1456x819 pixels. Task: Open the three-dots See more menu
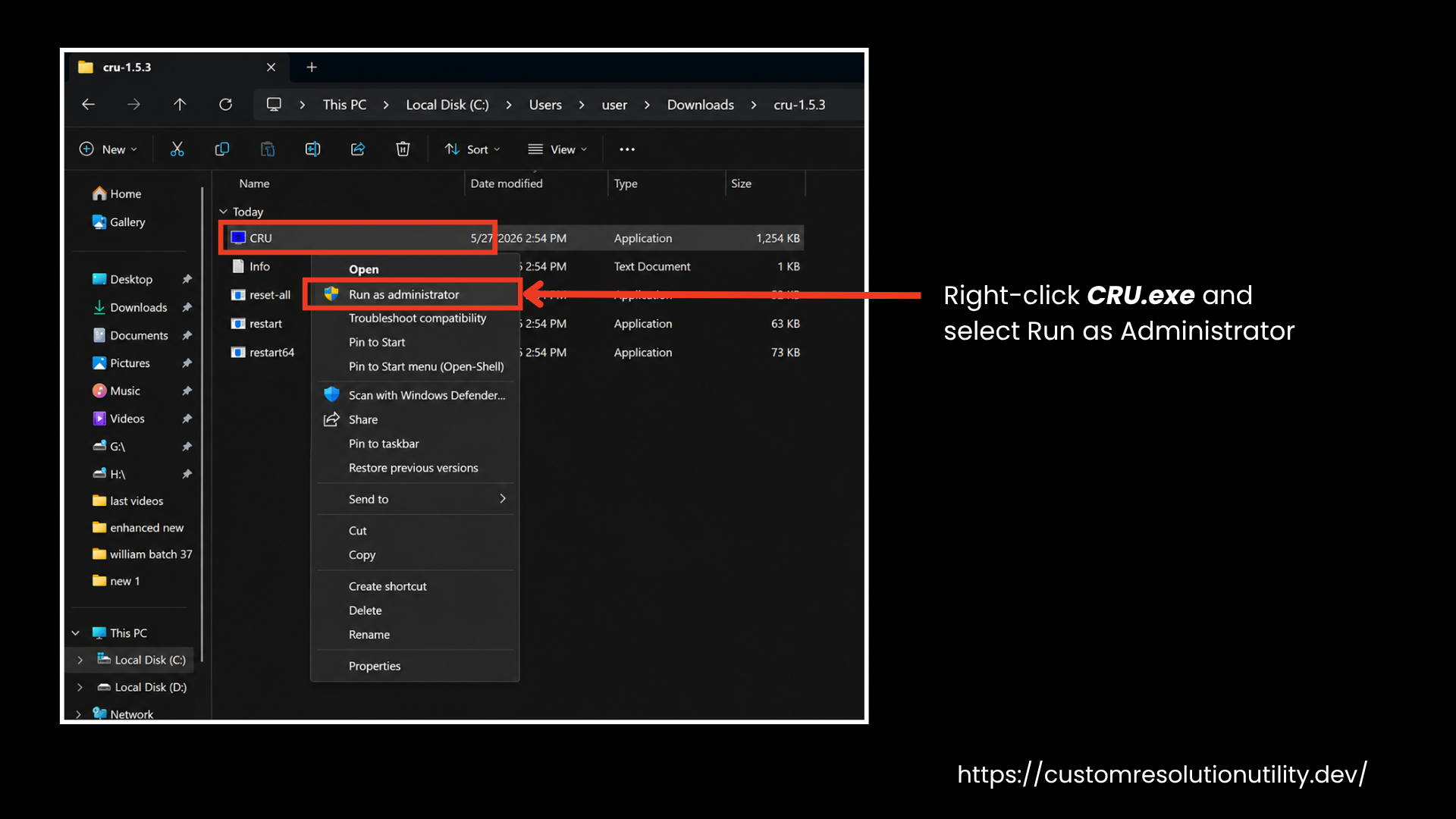point(627,149)
